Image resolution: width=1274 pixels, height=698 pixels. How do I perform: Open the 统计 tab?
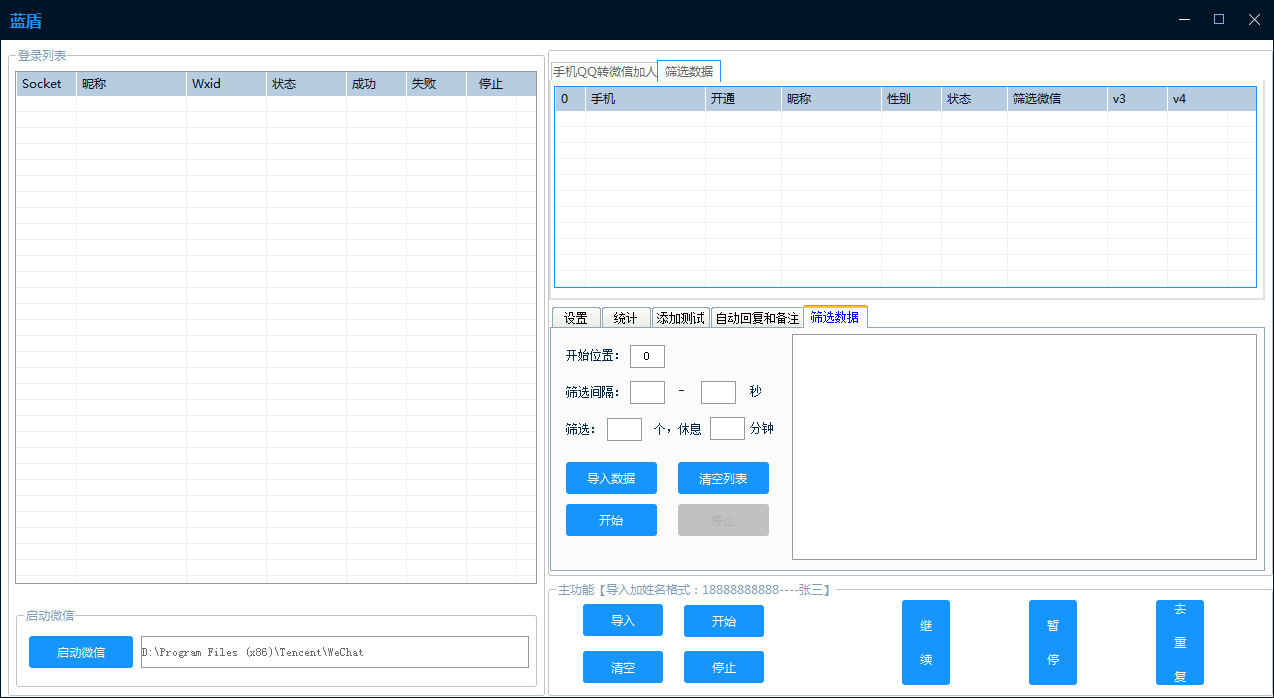tap(626, 318)
